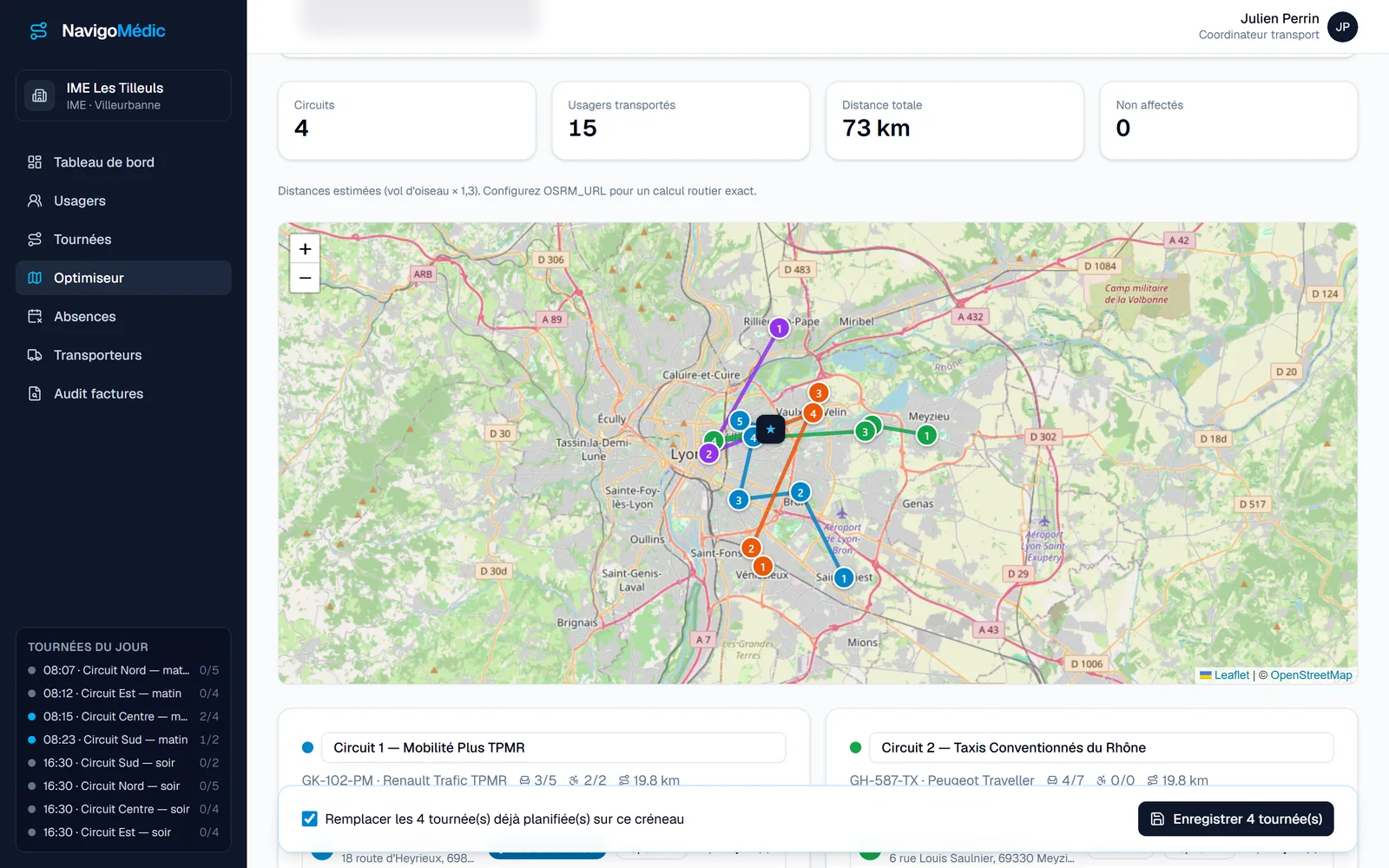This screenshot has height=868, width=1389.
Task: Select 08:15 Circuit Centre morning tour
Action: pyautogui.click(x=123, y=716)
